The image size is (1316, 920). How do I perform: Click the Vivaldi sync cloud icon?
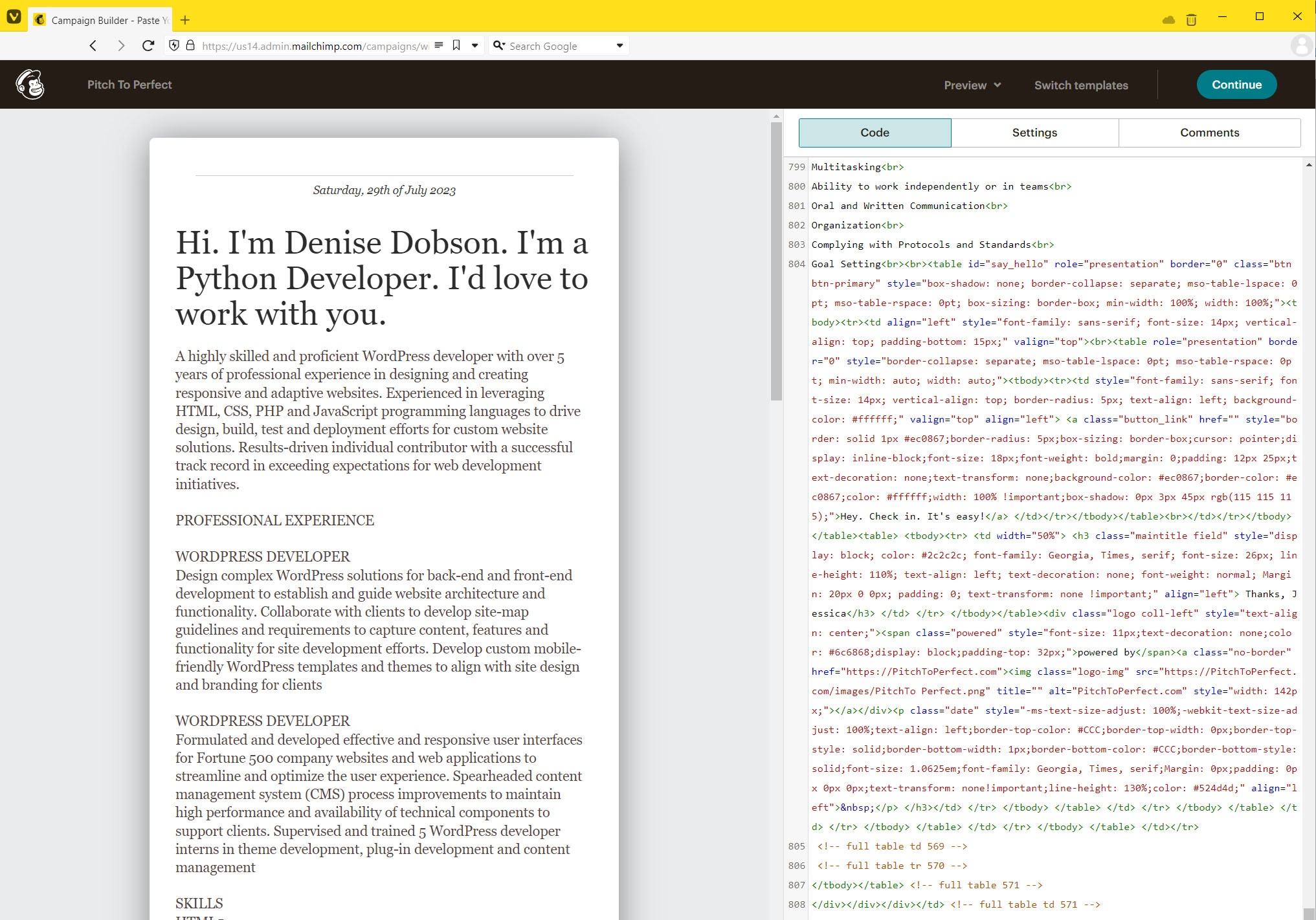[x=1168, y=19]
